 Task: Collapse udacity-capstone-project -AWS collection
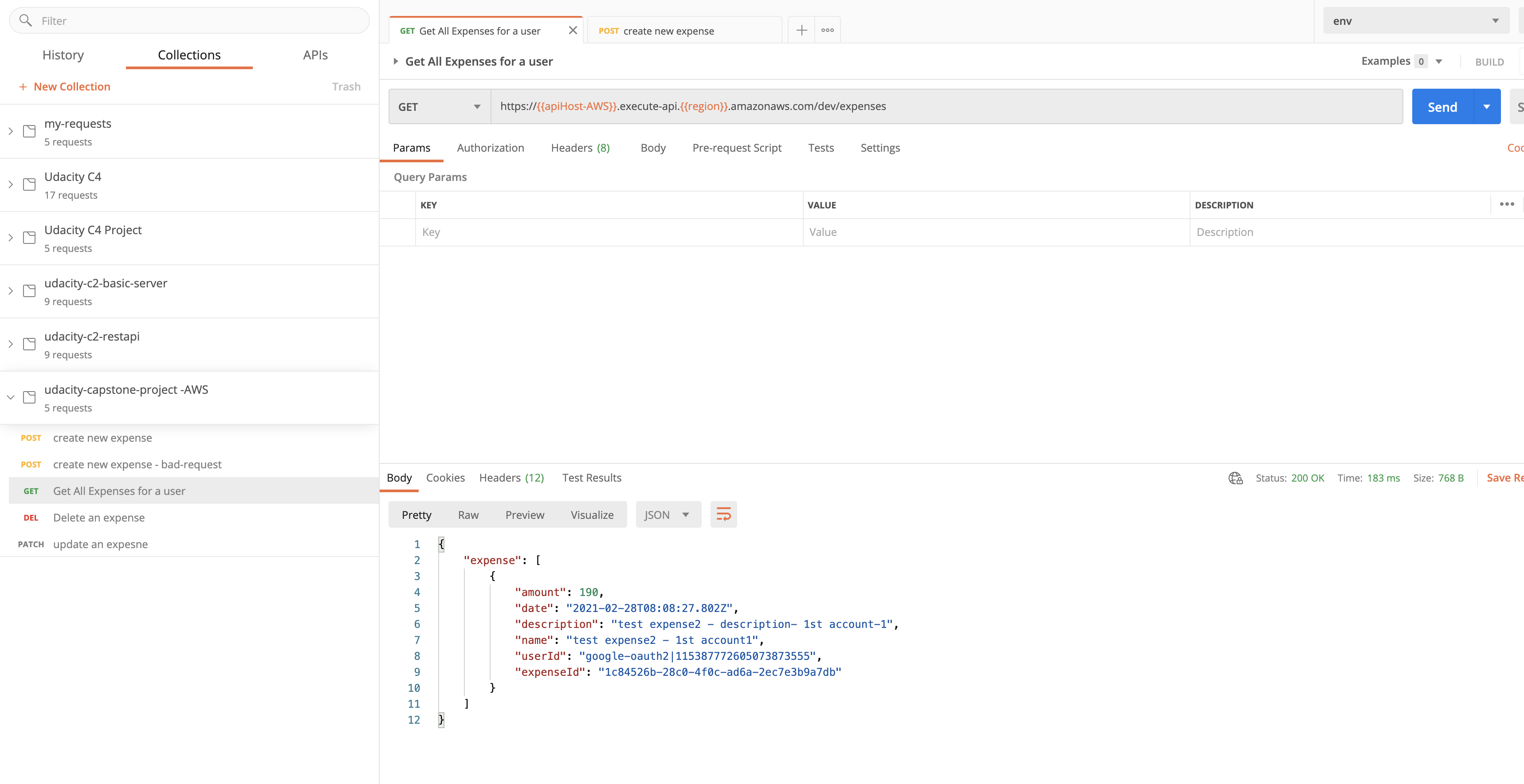[11, 398]
